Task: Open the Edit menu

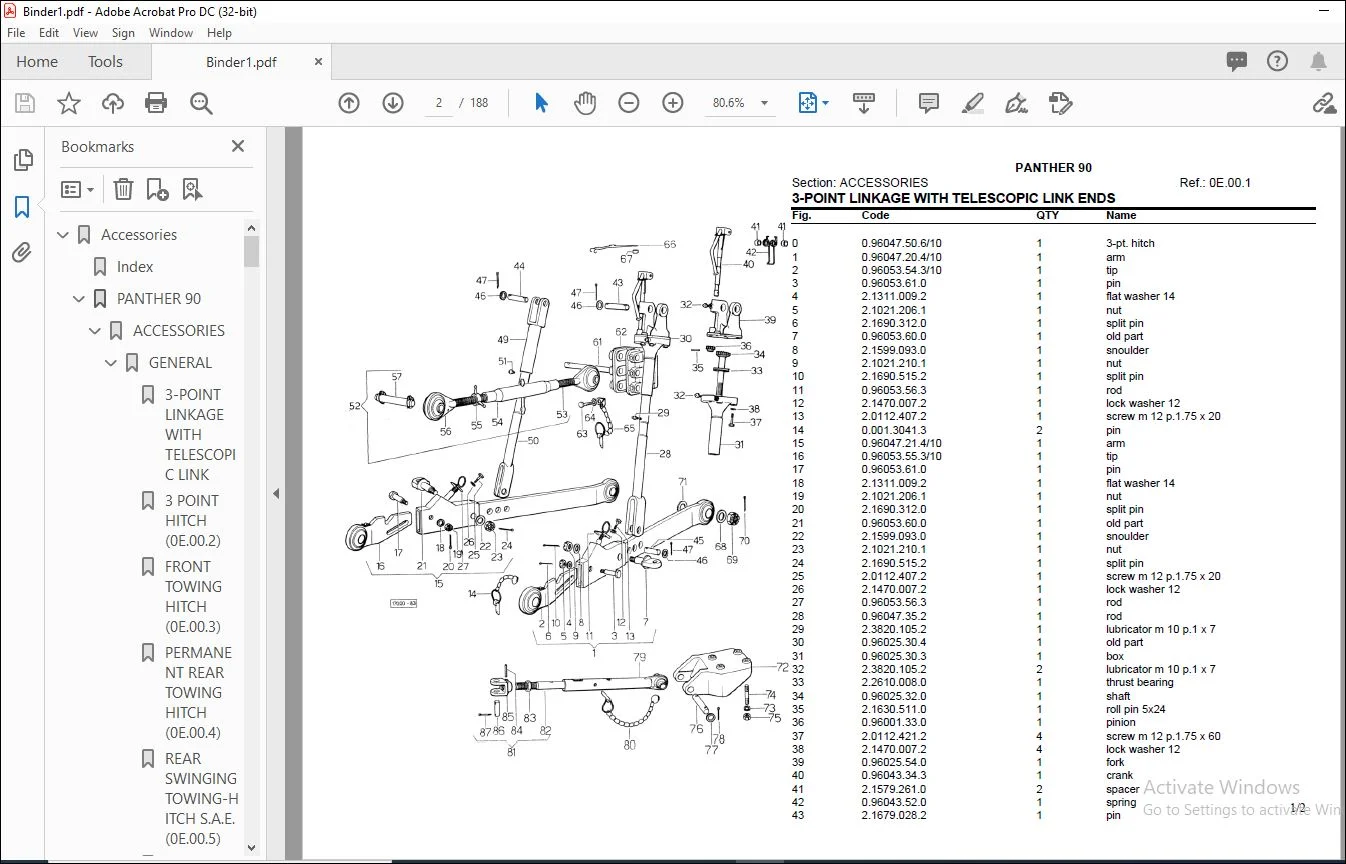Action: 49,33
